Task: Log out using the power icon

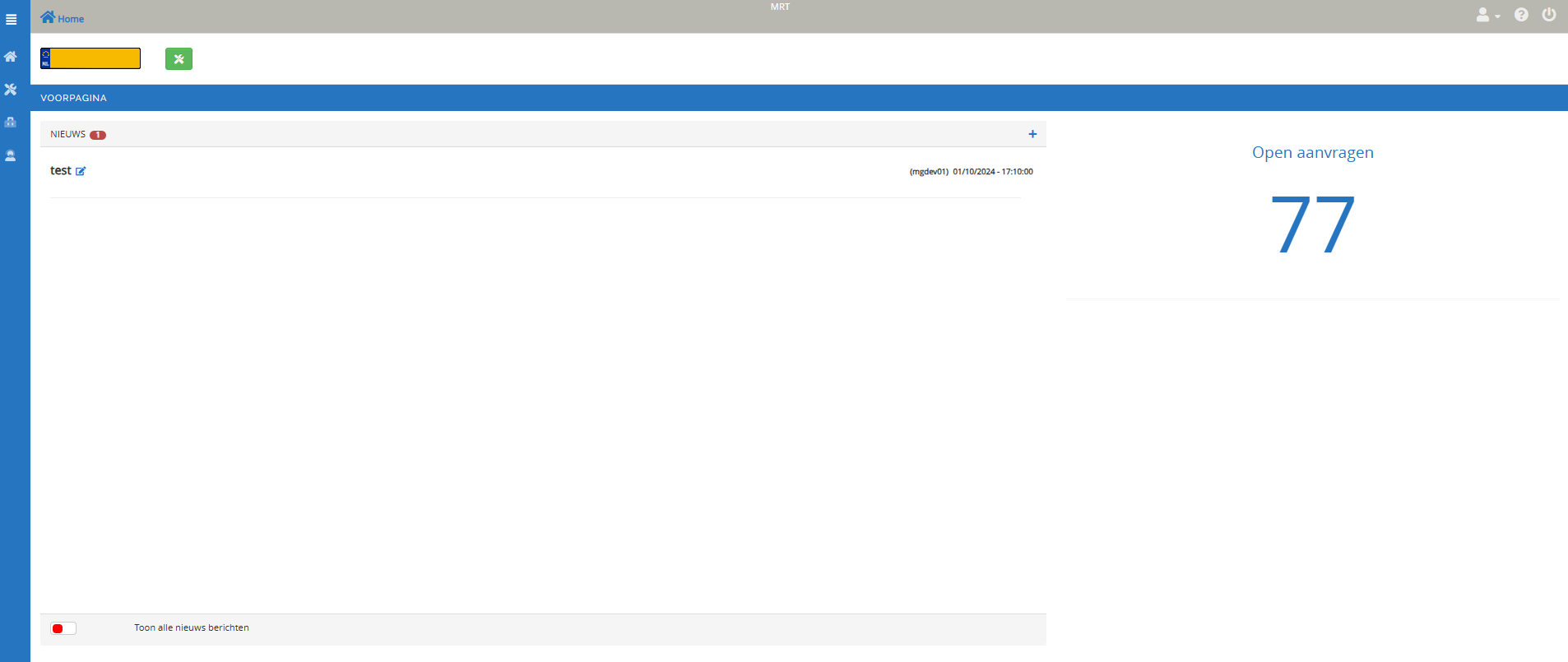Action: pos(1548,15)
